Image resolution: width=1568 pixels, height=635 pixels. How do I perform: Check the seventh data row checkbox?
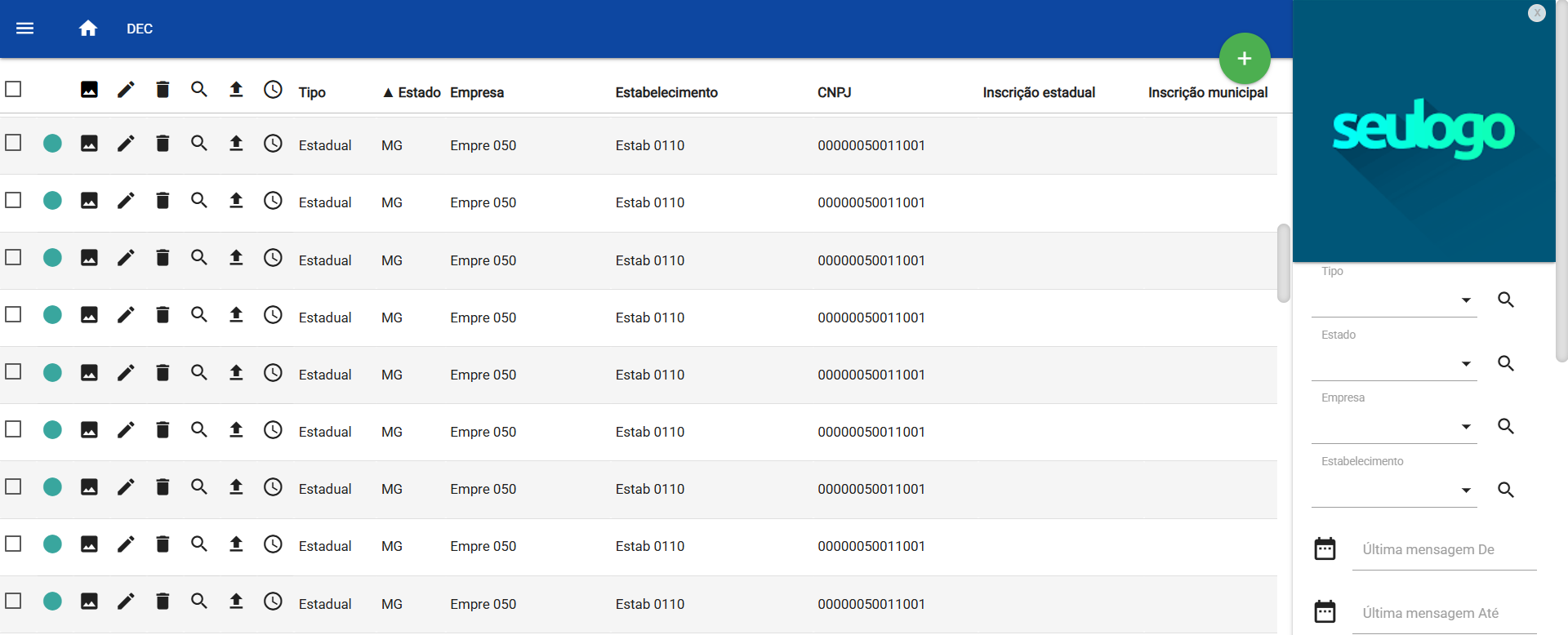click(x=13, y=486)
